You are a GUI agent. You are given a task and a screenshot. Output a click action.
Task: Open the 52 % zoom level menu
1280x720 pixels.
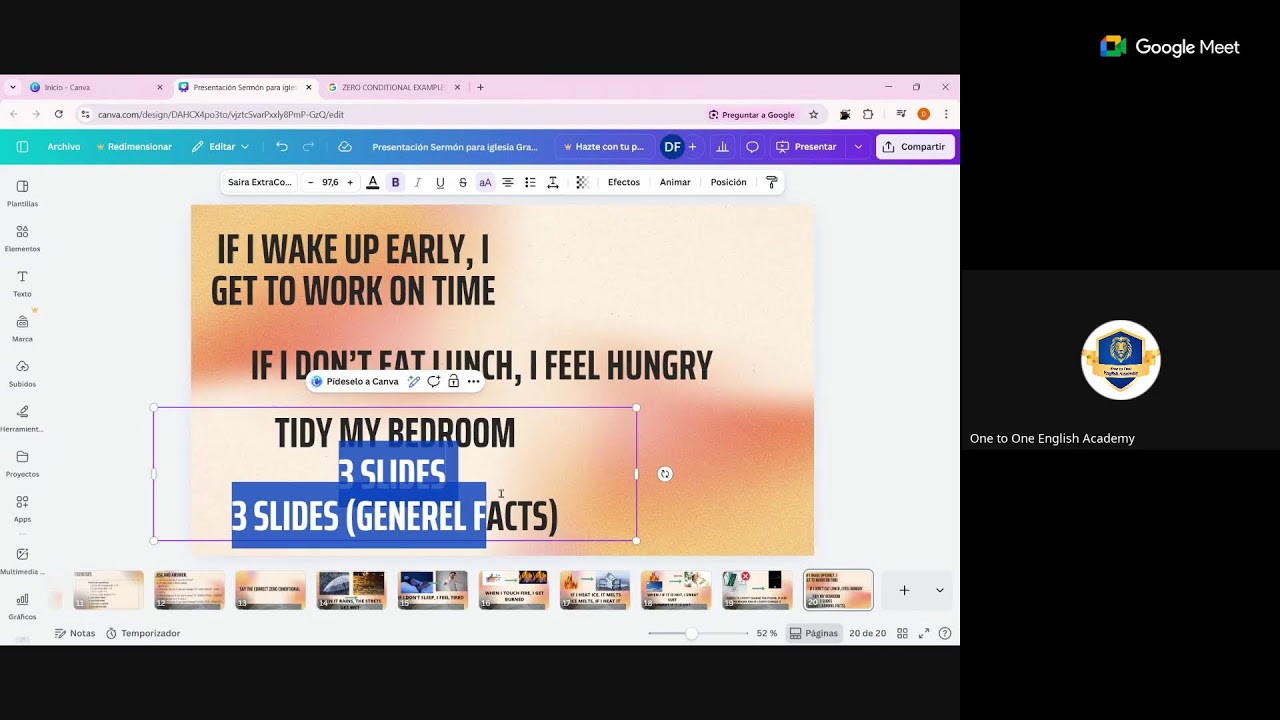coord(767,633)
